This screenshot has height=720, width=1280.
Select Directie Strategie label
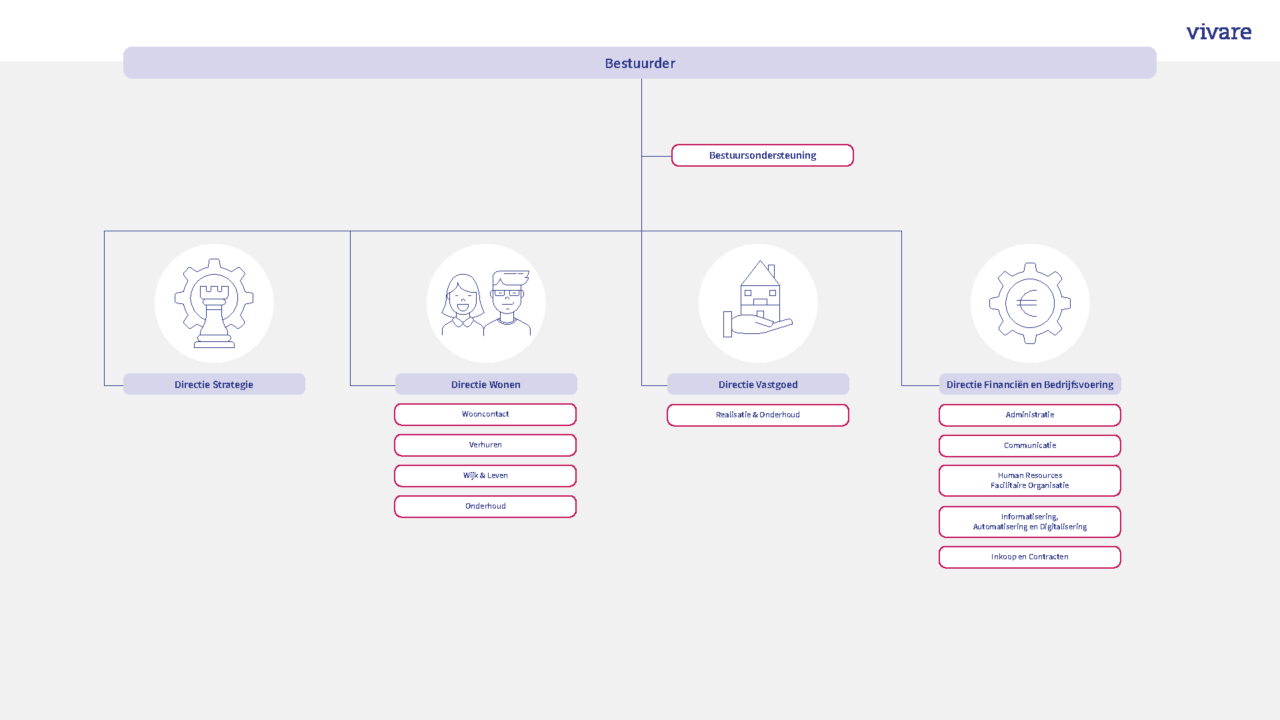click(214, 384)
